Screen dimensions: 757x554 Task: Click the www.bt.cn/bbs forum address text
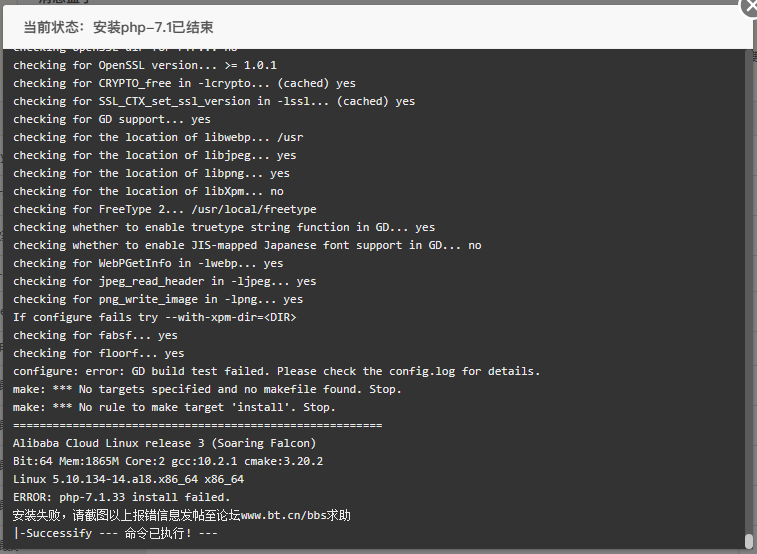tap(283, 515)
